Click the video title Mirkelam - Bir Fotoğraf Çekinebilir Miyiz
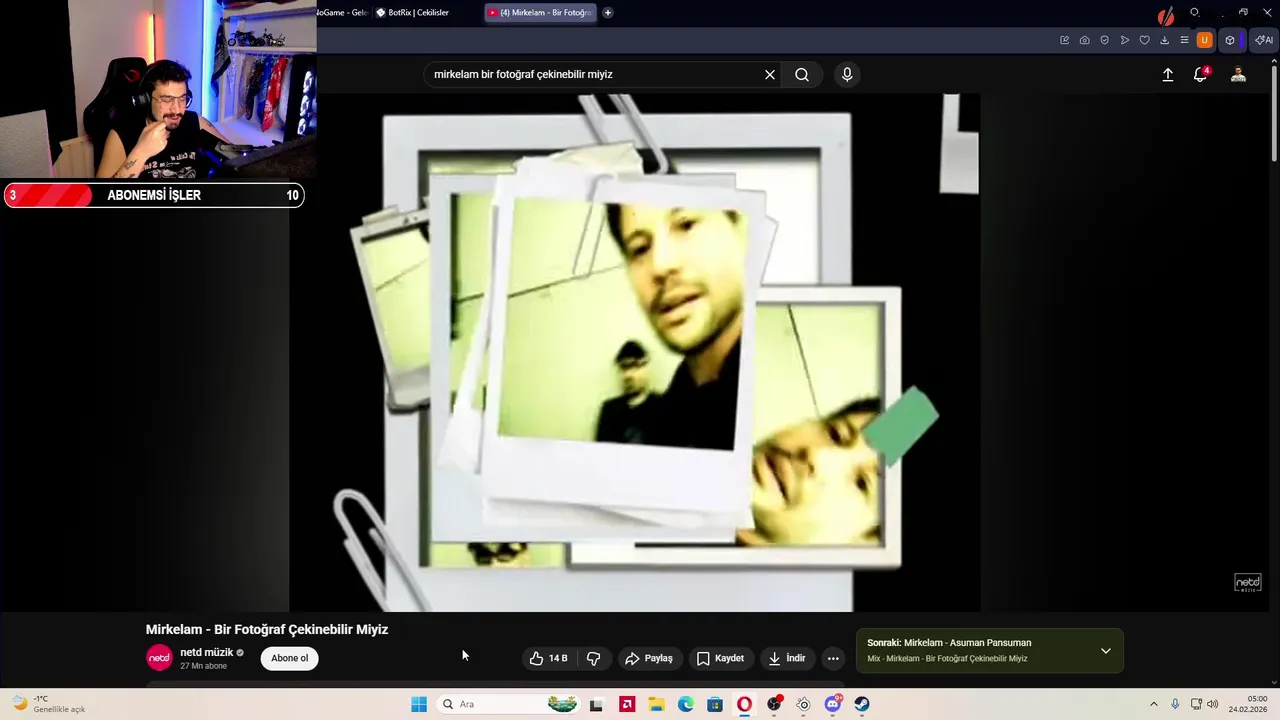 [267, 629]
